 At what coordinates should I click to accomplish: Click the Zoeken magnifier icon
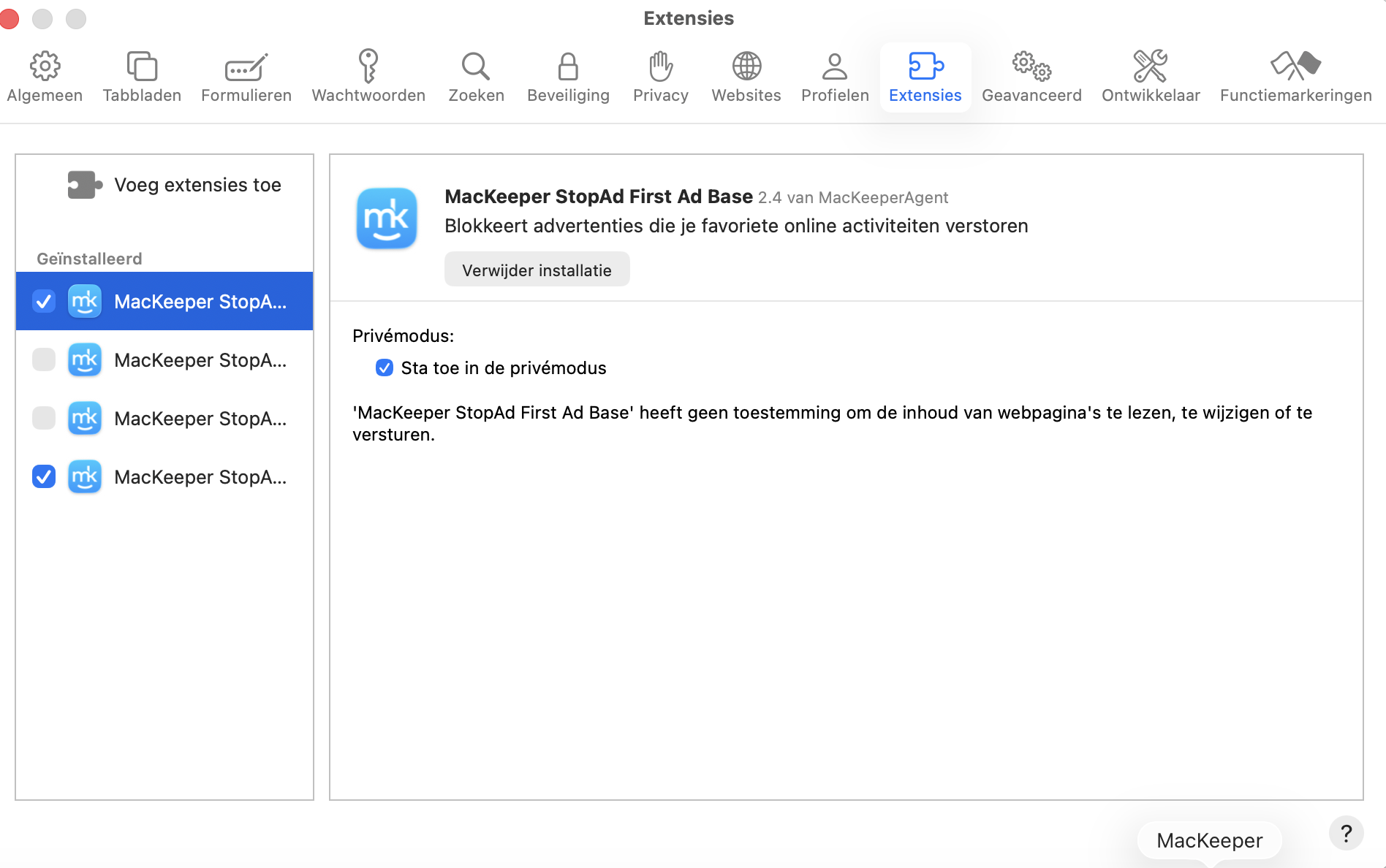point(476,76)
